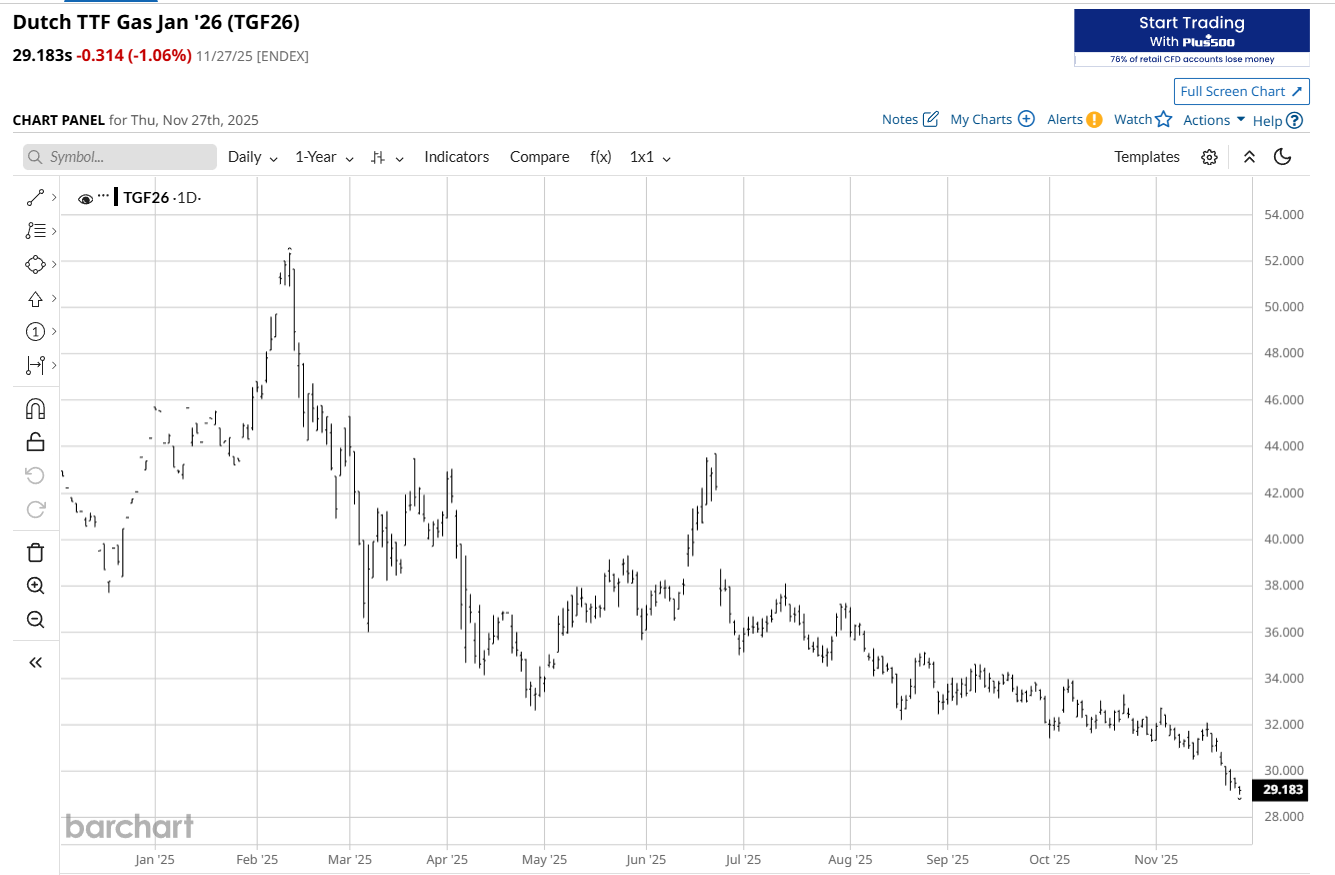The width and height of the screenshot is (1335, 875).
Task: Toggle TGF26 series visibility eye icon
Action: coord(86,198)
